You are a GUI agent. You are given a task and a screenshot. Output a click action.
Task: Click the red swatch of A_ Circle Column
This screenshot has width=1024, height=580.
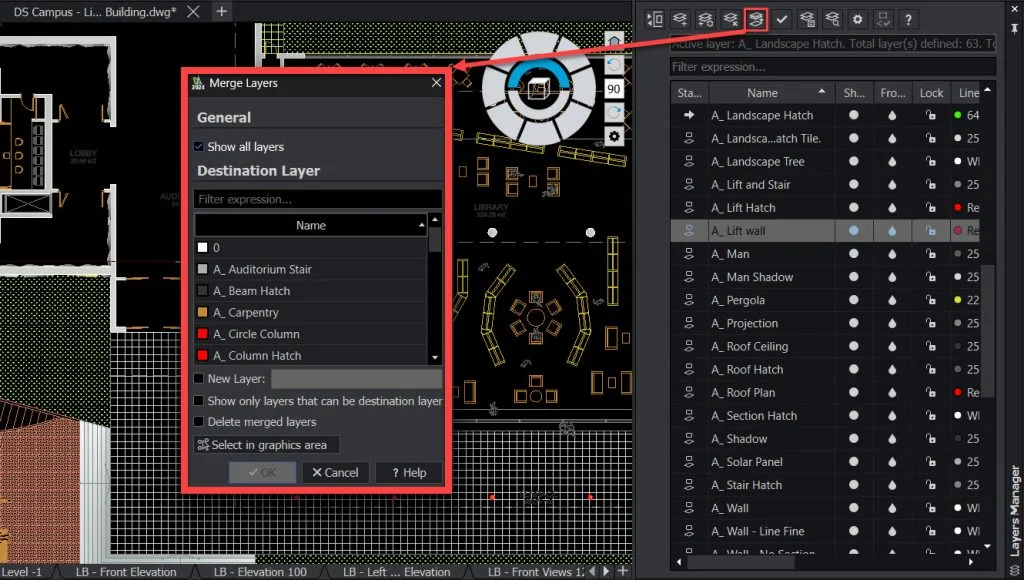click(x=202, y=334)
